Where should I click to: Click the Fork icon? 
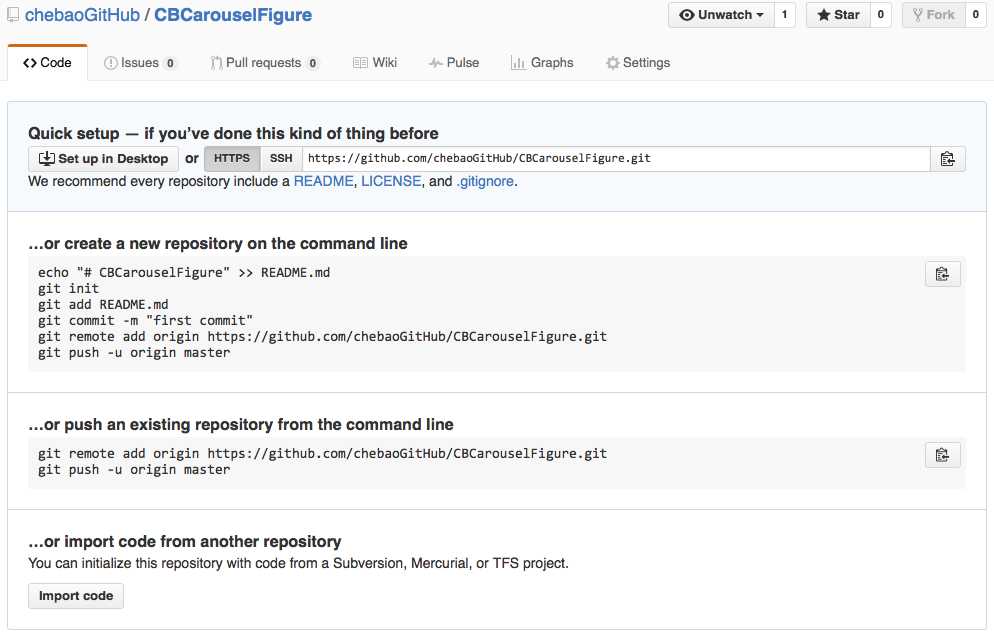tap(918, 15)
